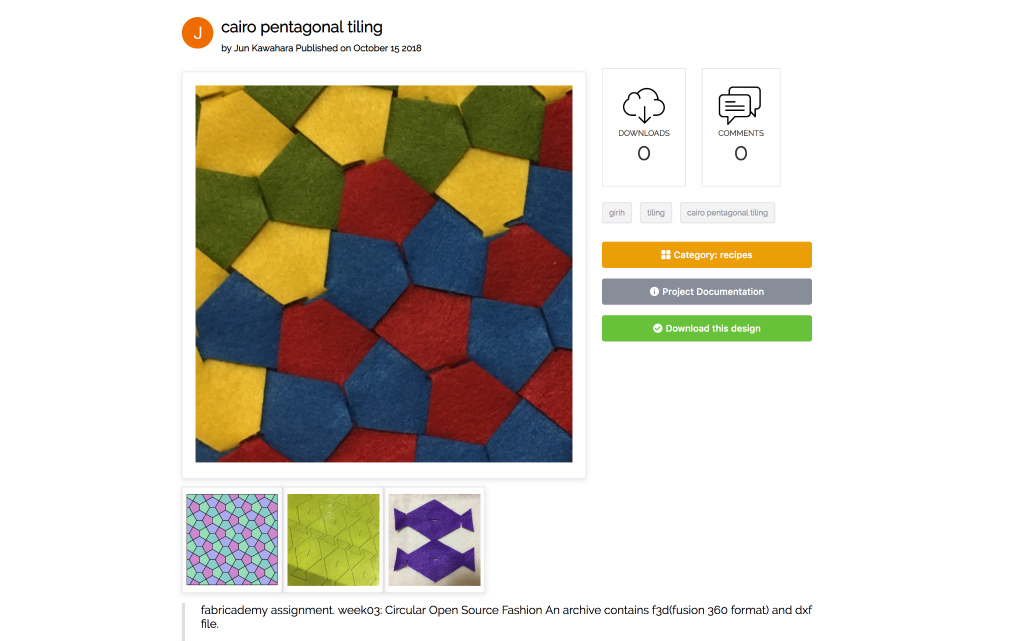
Task: Select the cairo pentagonal tiling tag
Action: point(727,212)
